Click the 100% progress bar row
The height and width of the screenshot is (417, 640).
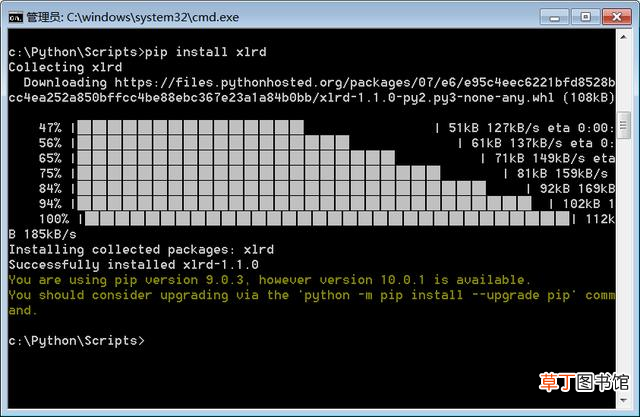tap(326, 219)
